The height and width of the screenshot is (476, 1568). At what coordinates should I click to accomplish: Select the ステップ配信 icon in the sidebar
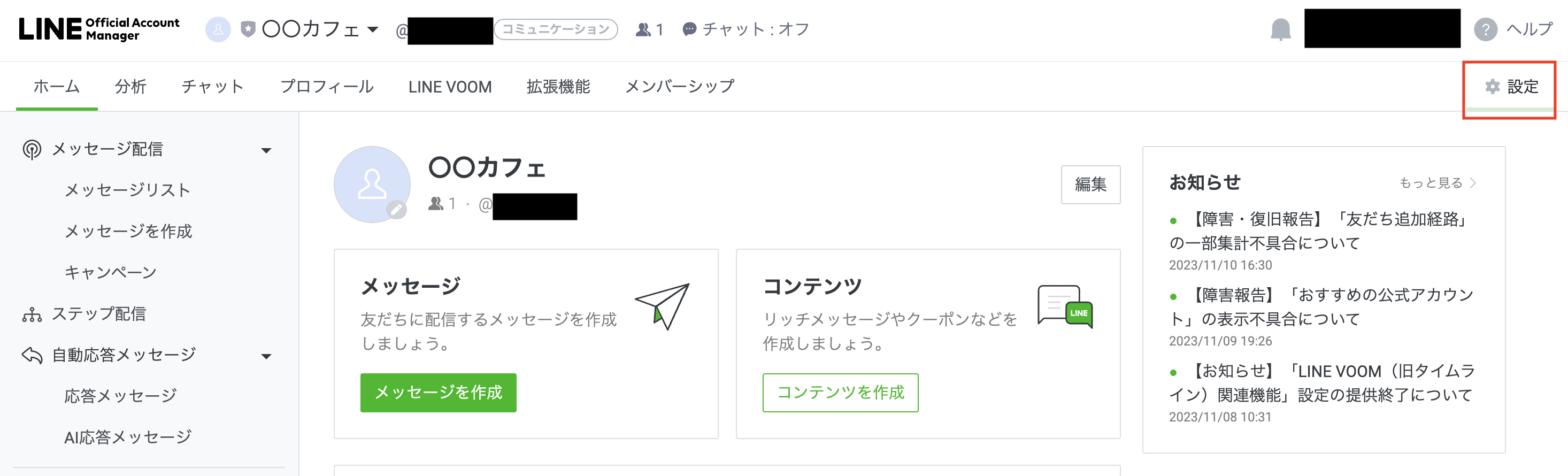click(32, 314)
